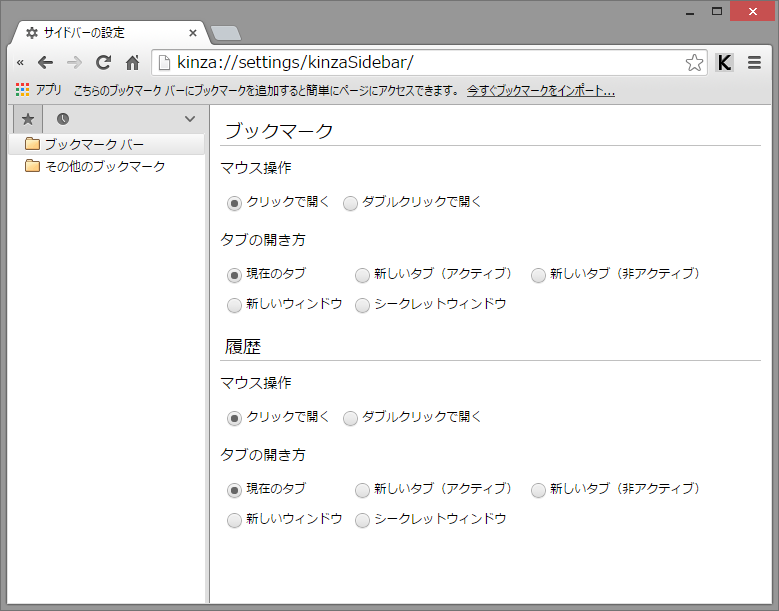779x611 pixels.
Task: Open a new tab
Action: click(x=226, y=33)
